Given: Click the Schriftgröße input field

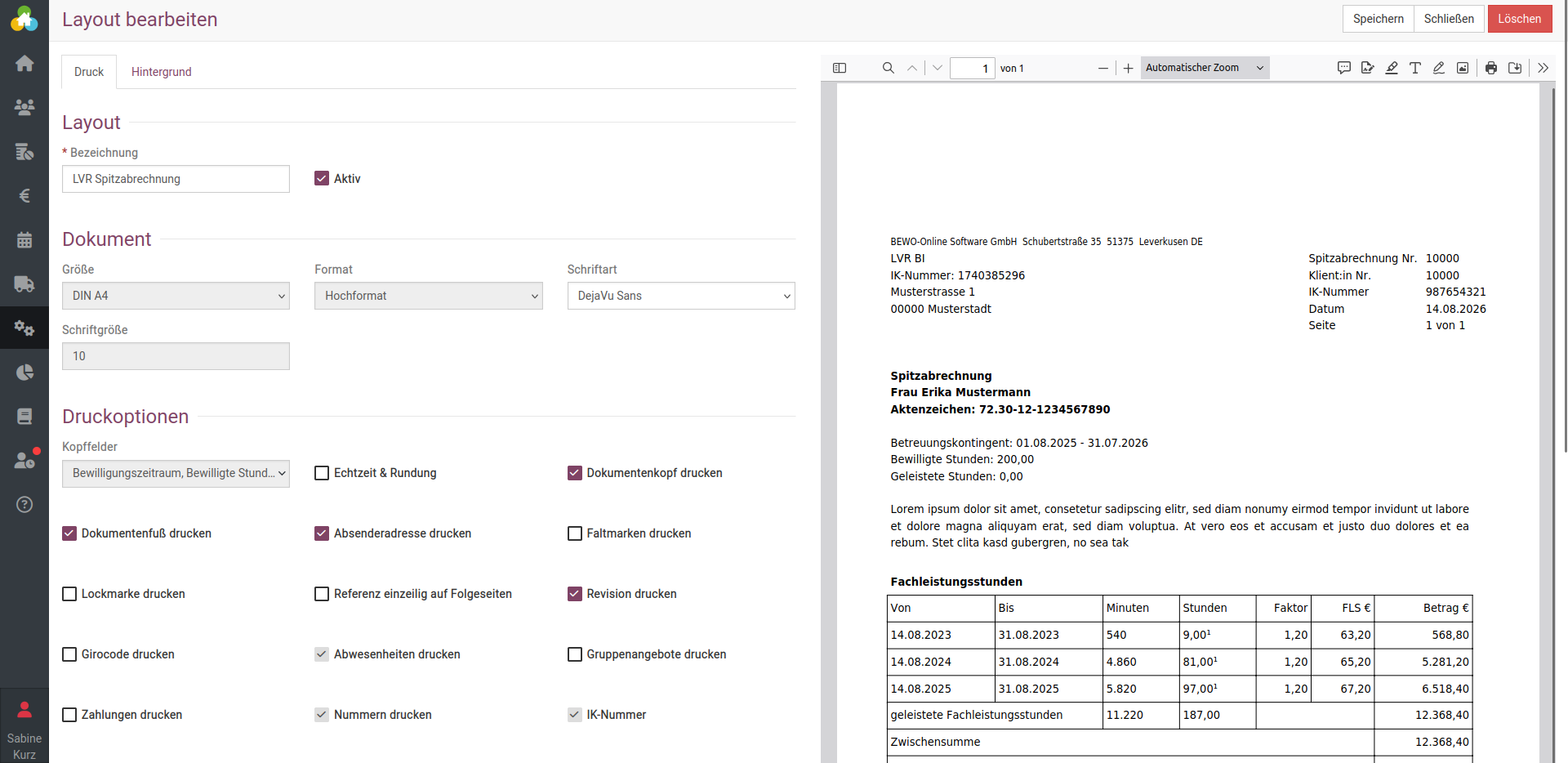Looking at the screenshot, I should pos(176,356).
